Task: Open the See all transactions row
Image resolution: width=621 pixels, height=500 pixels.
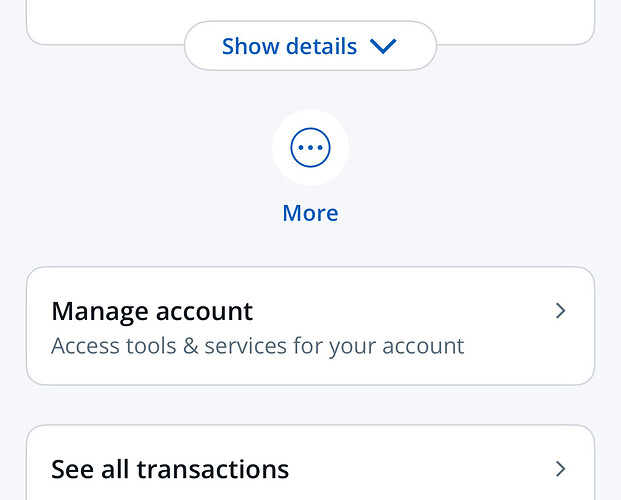Action: tap(310, 468)
